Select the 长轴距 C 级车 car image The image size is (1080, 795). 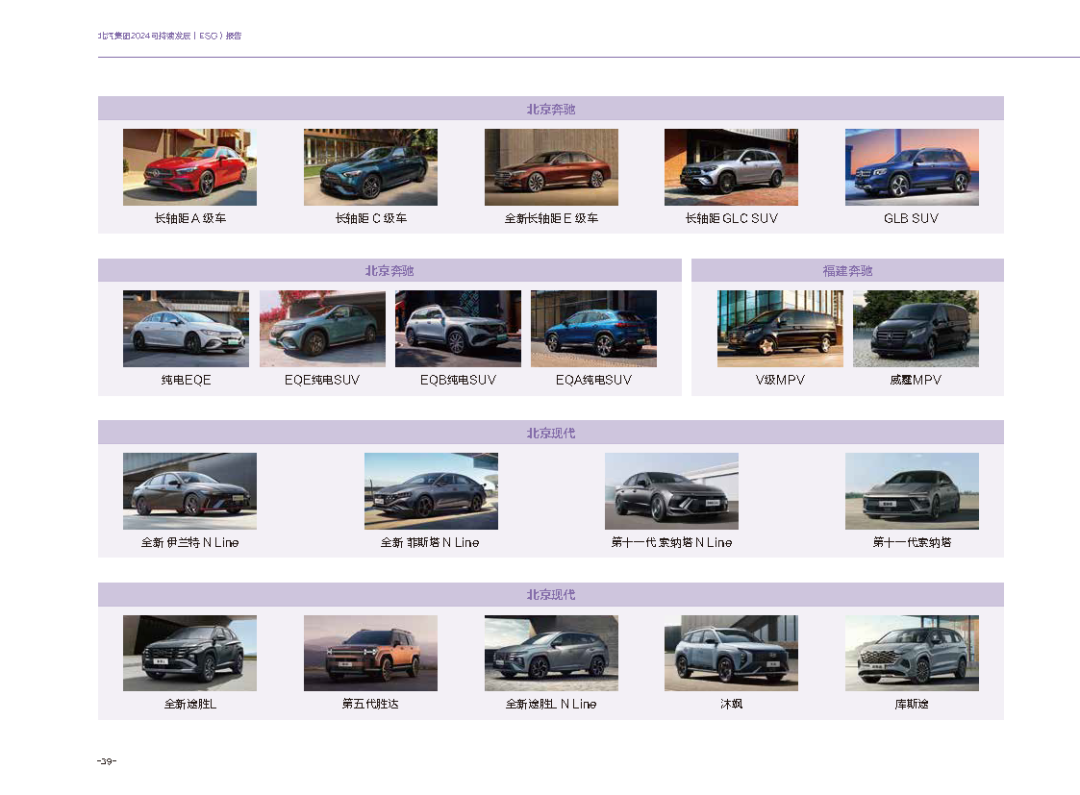click(x=371, y=167)
